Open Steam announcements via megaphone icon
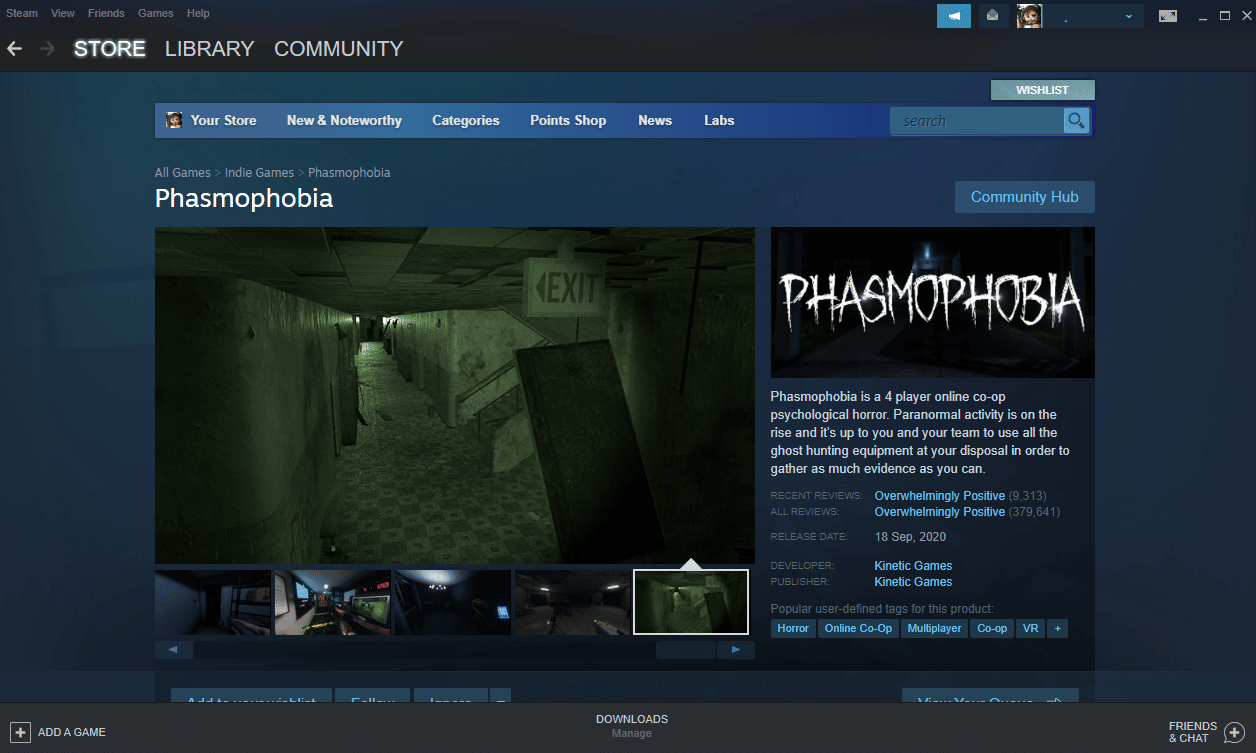This screenshot has height=753, width=1256. (x=953, y=15)
